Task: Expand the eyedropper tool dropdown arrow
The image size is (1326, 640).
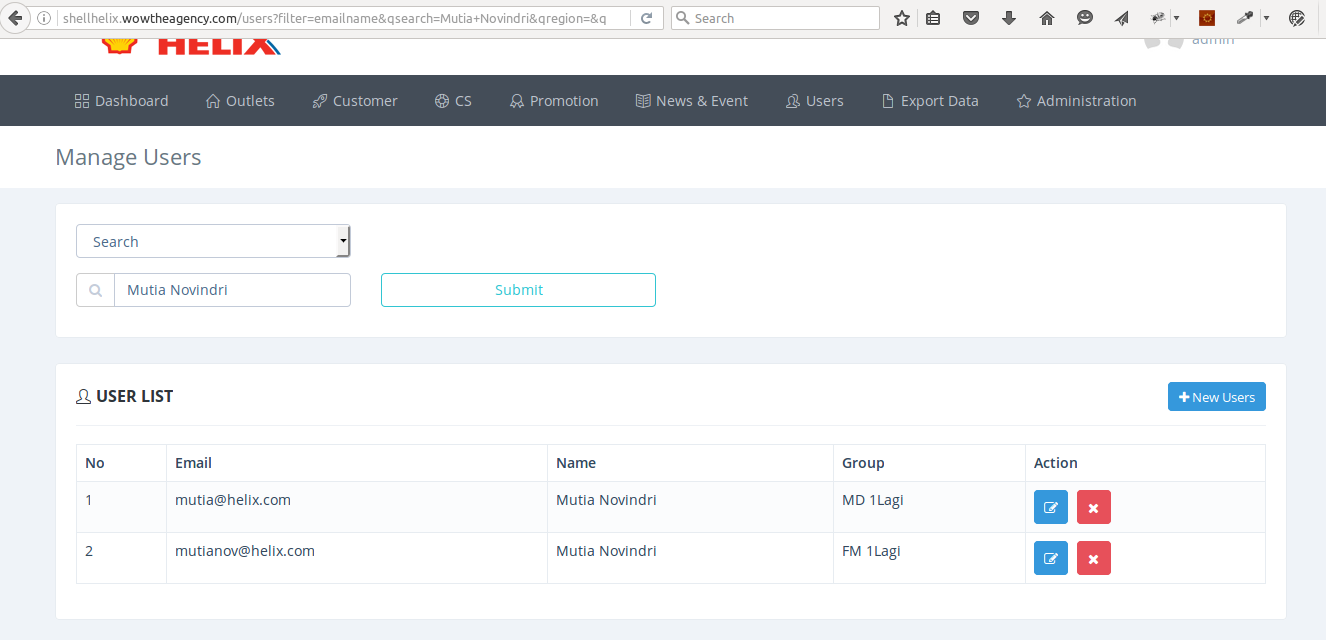Action: [x=1266, y=18]
